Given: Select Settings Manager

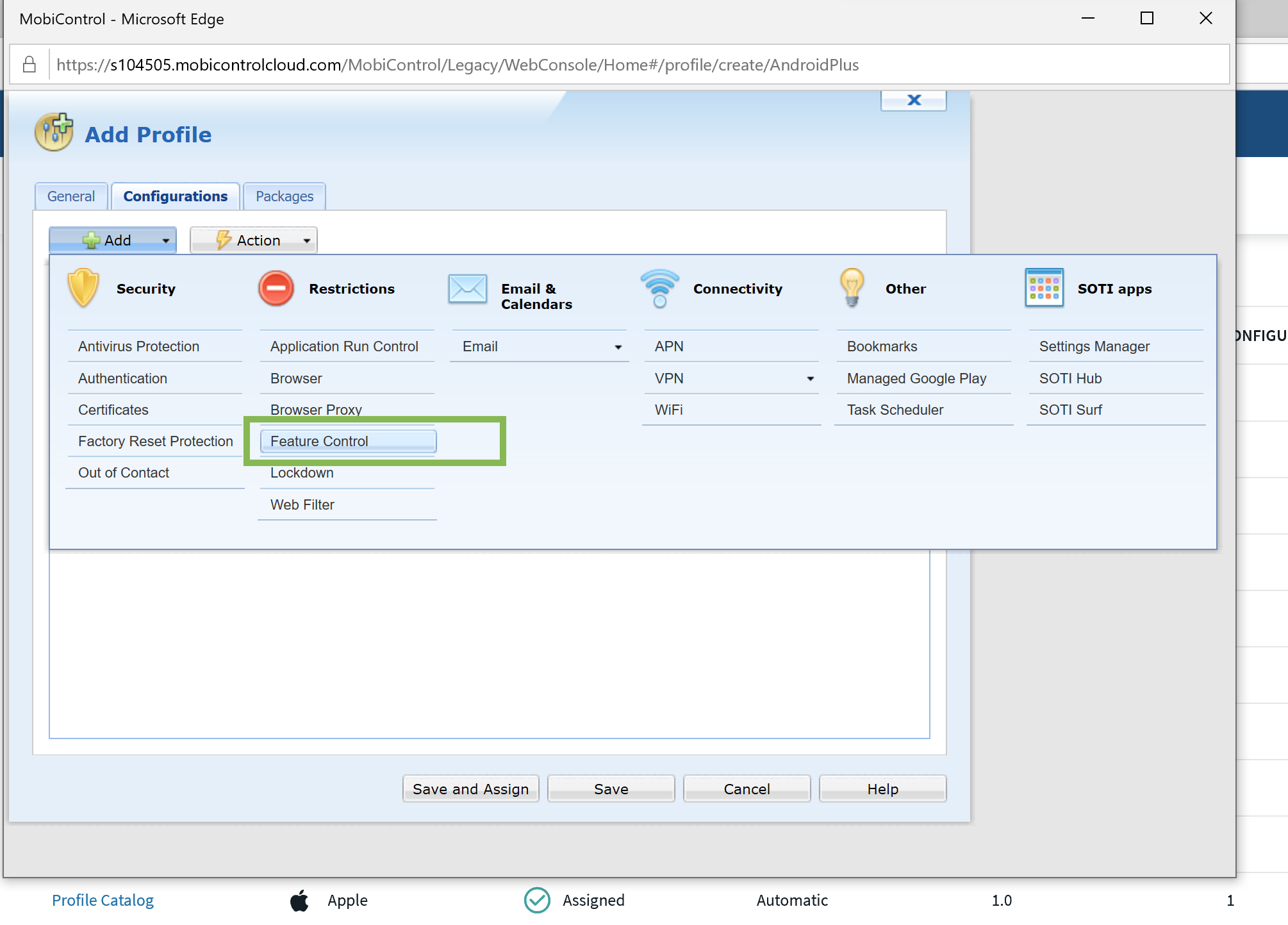Looking at the screenshot, I should (1116, 346).
